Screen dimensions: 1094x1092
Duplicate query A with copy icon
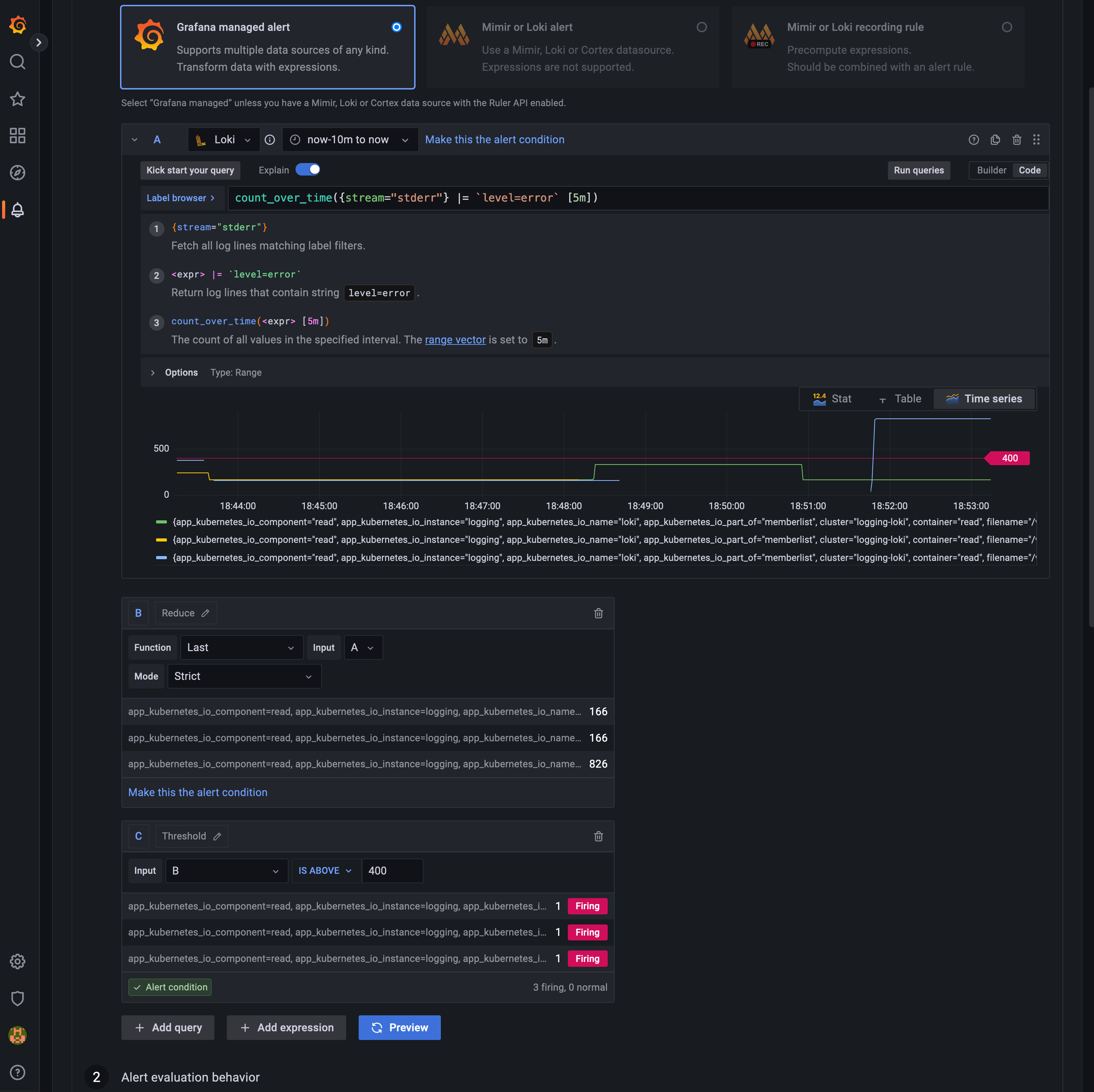pos(995,140)
